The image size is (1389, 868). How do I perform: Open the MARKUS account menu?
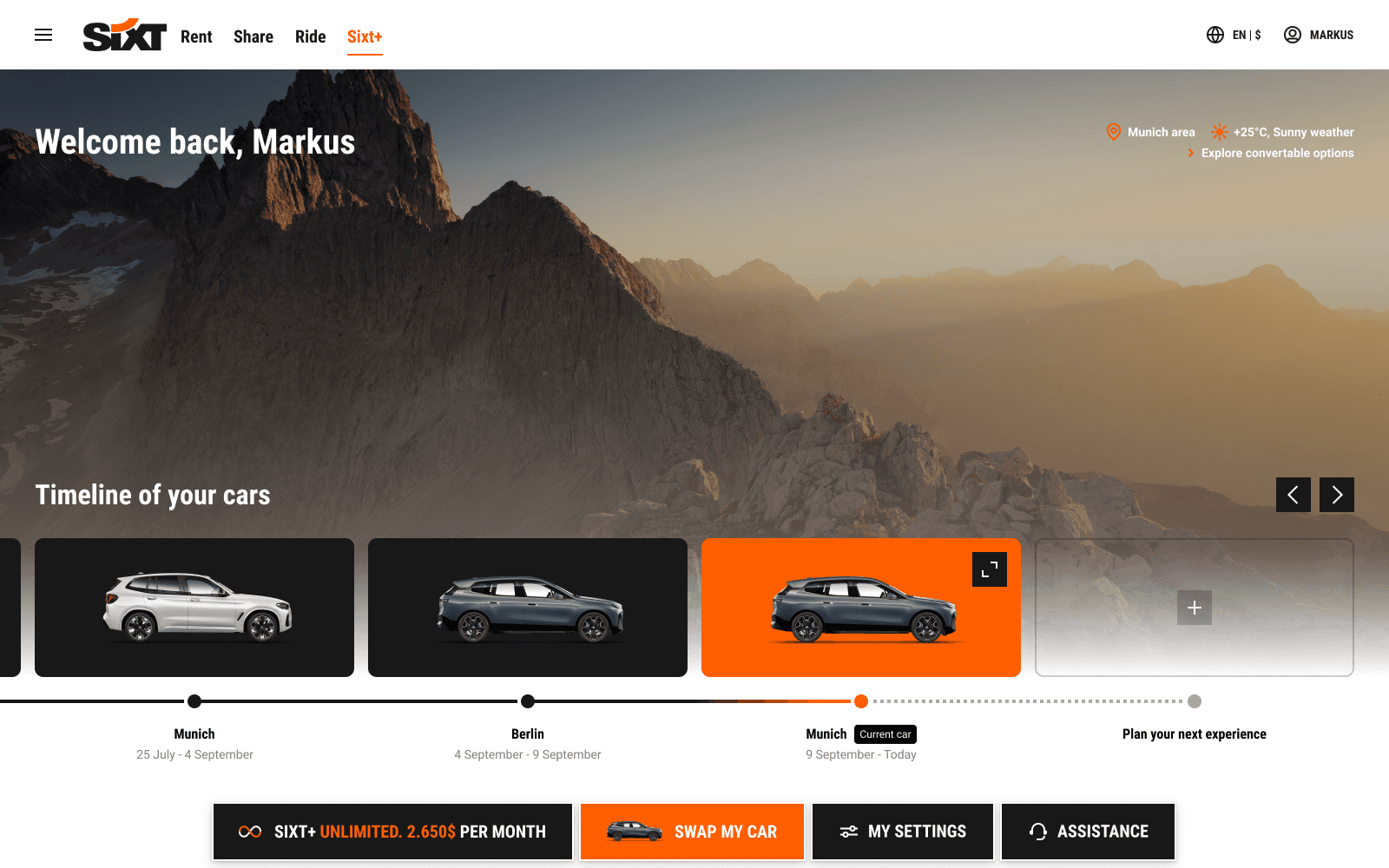(x=1332, y=35)
